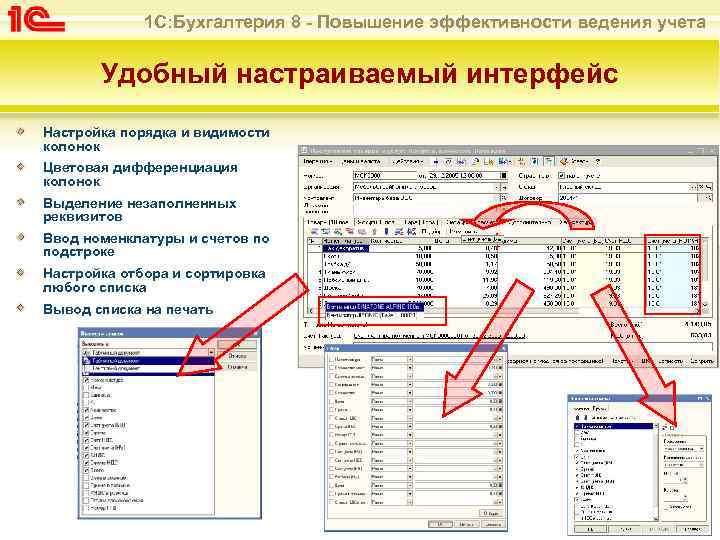The image size is (720, 540).
Task: Click the small refresh icon right of the column list
Action: click(x=664, y=428)
